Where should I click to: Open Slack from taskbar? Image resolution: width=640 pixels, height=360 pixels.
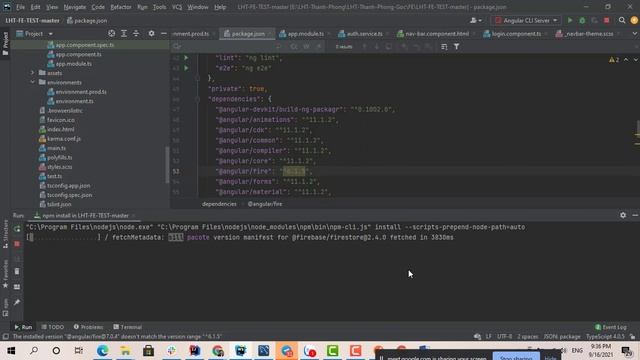[x=171, y=351]
